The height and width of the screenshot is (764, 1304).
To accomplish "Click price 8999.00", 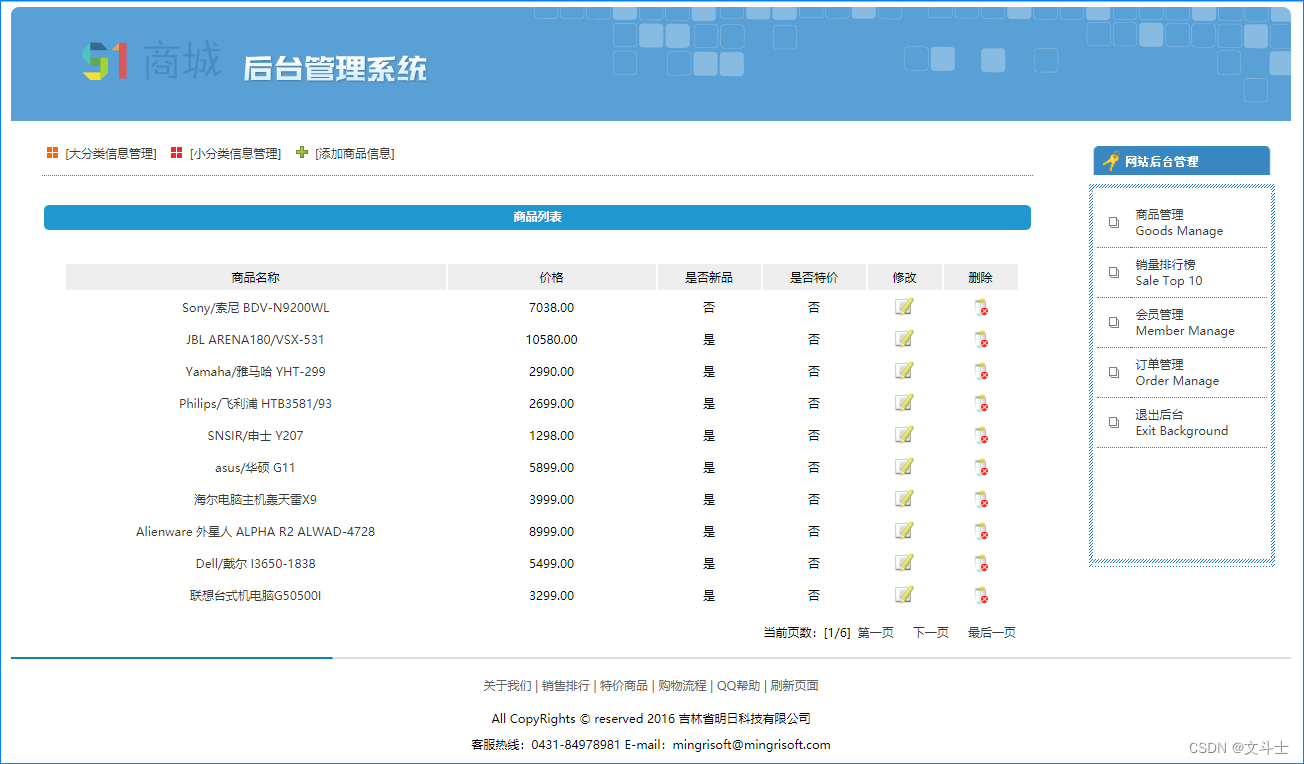I will coord(552,532).
